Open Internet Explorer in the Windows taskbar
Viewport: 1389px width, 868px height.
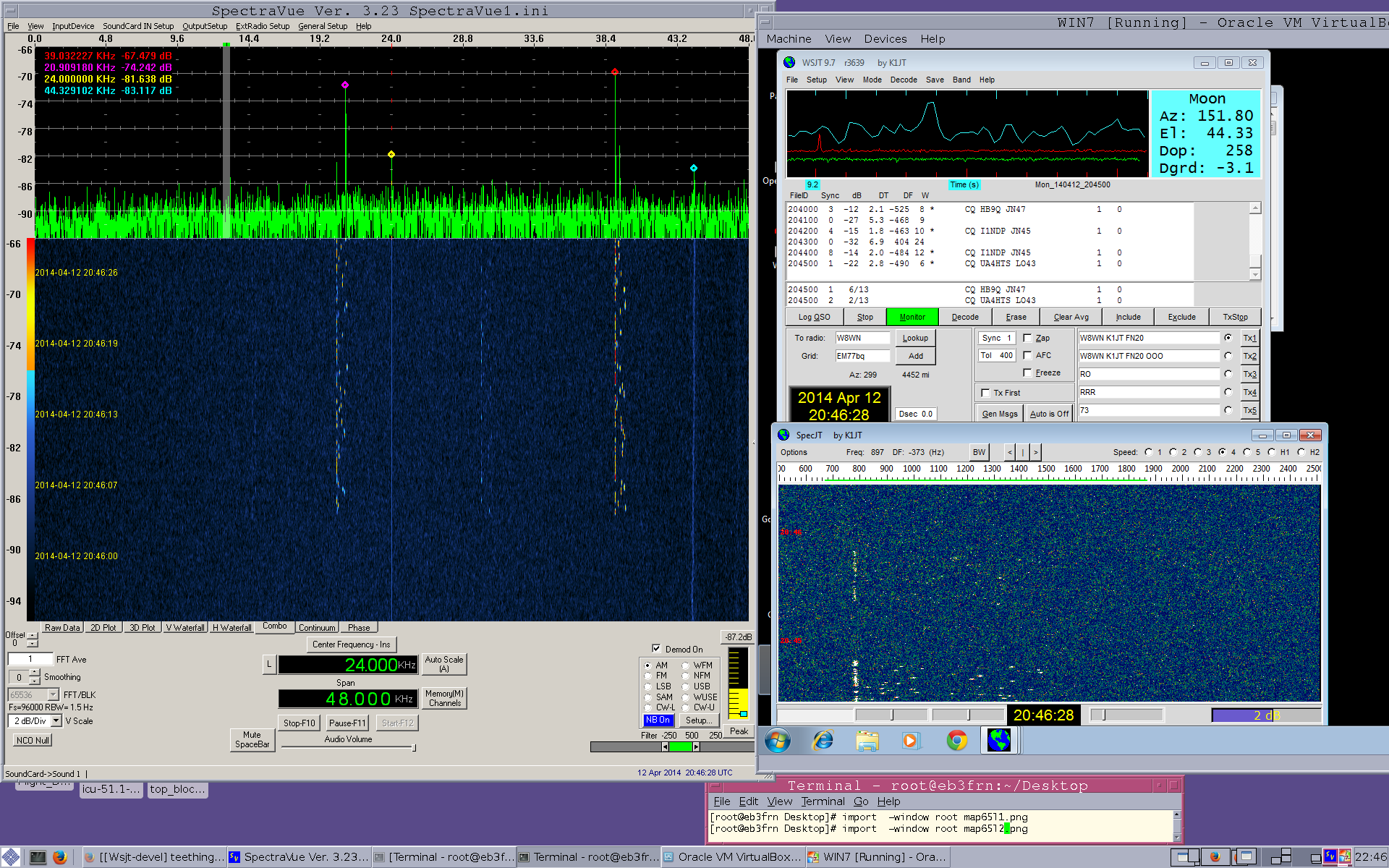click(823, 741)
